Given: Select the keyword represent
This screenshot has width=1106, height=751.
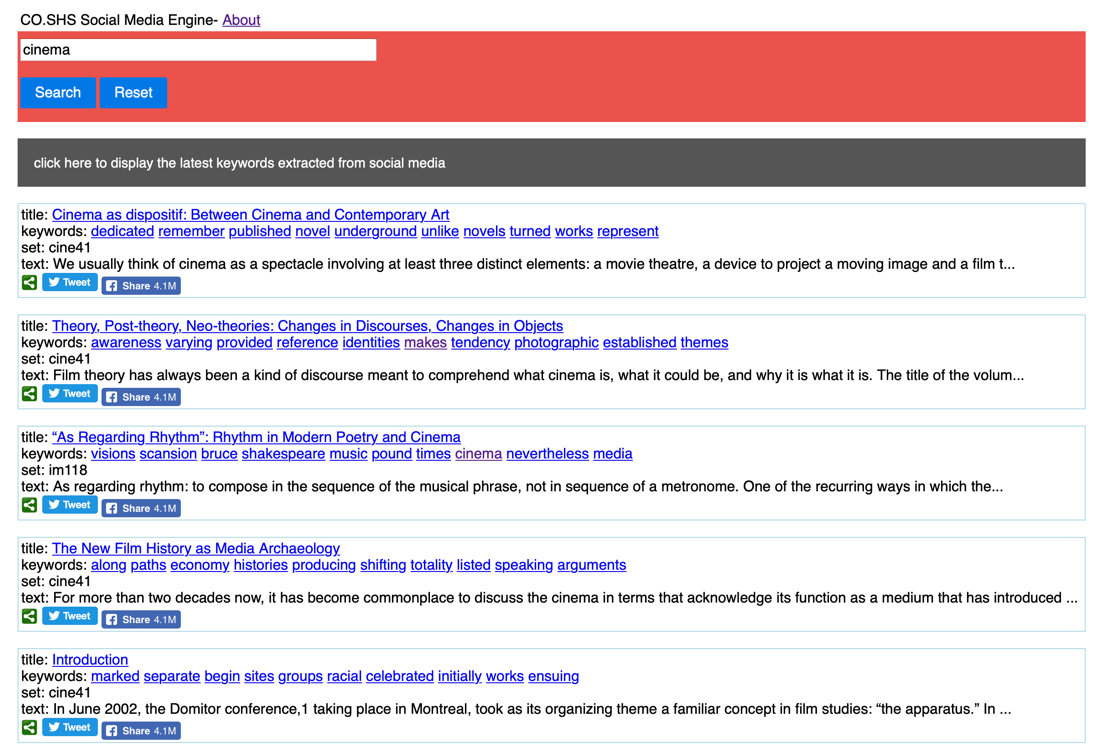Looking at the screenshot, I should (628, 231).
